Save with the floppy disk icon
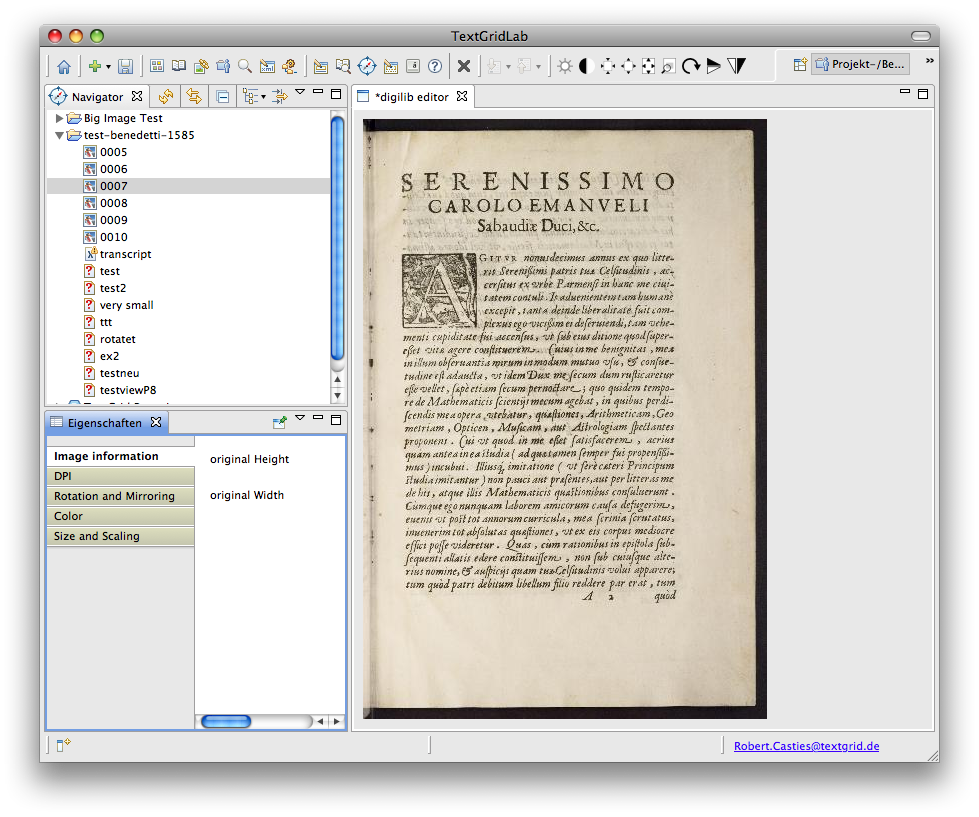 coord(126,67)
